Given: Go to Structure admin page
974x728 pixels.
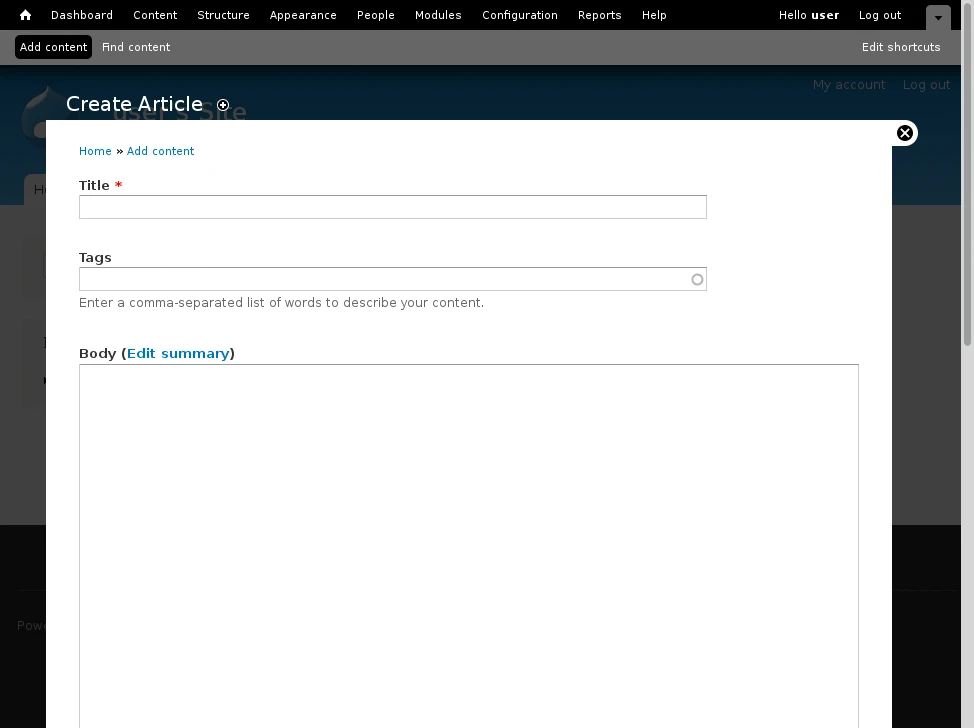Looking at the screenshot, I should tap(223, 15).
